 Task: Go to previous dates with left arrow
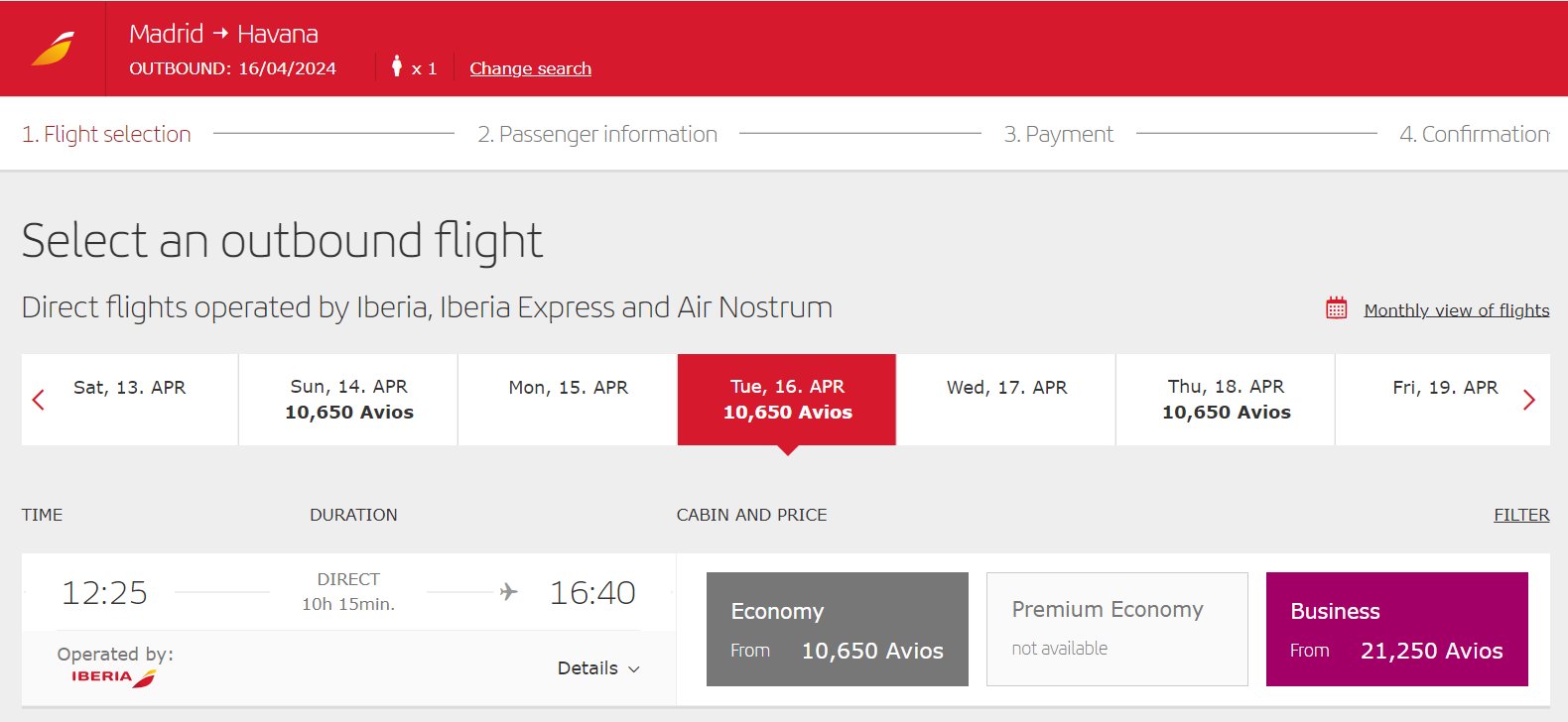[39, 400]
